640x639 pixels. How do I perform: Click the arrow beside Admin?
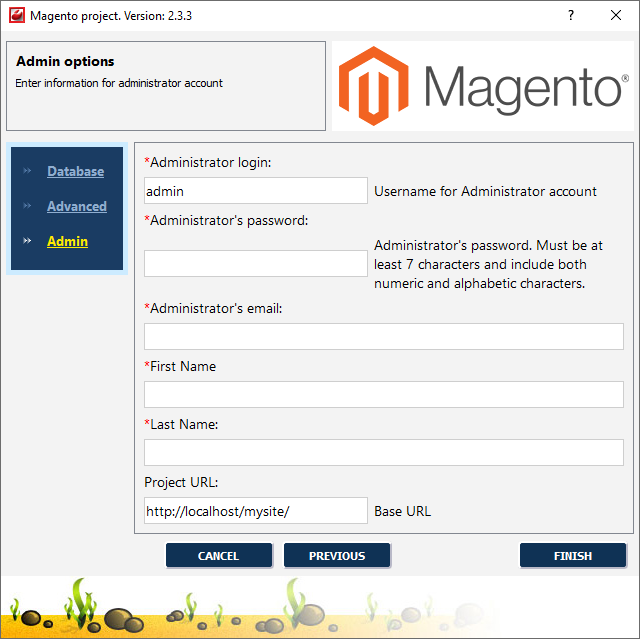click(x=27, y=241)
